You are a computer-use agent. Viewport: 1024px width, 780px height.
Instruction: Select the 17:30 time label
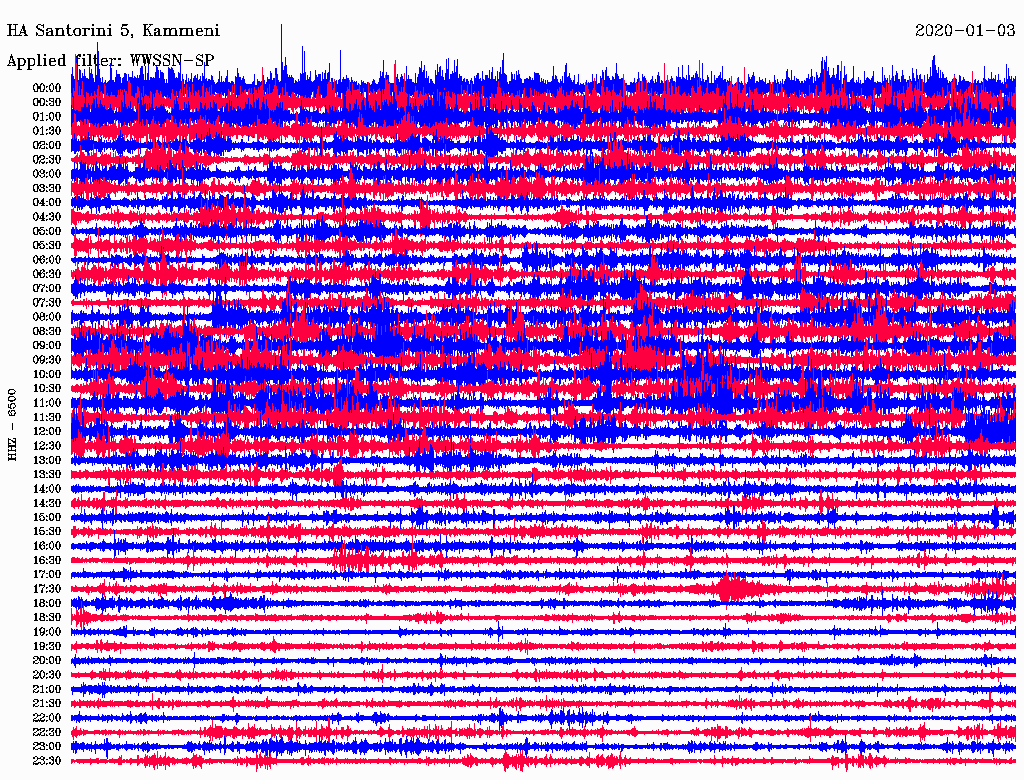[x=47, y=589]
